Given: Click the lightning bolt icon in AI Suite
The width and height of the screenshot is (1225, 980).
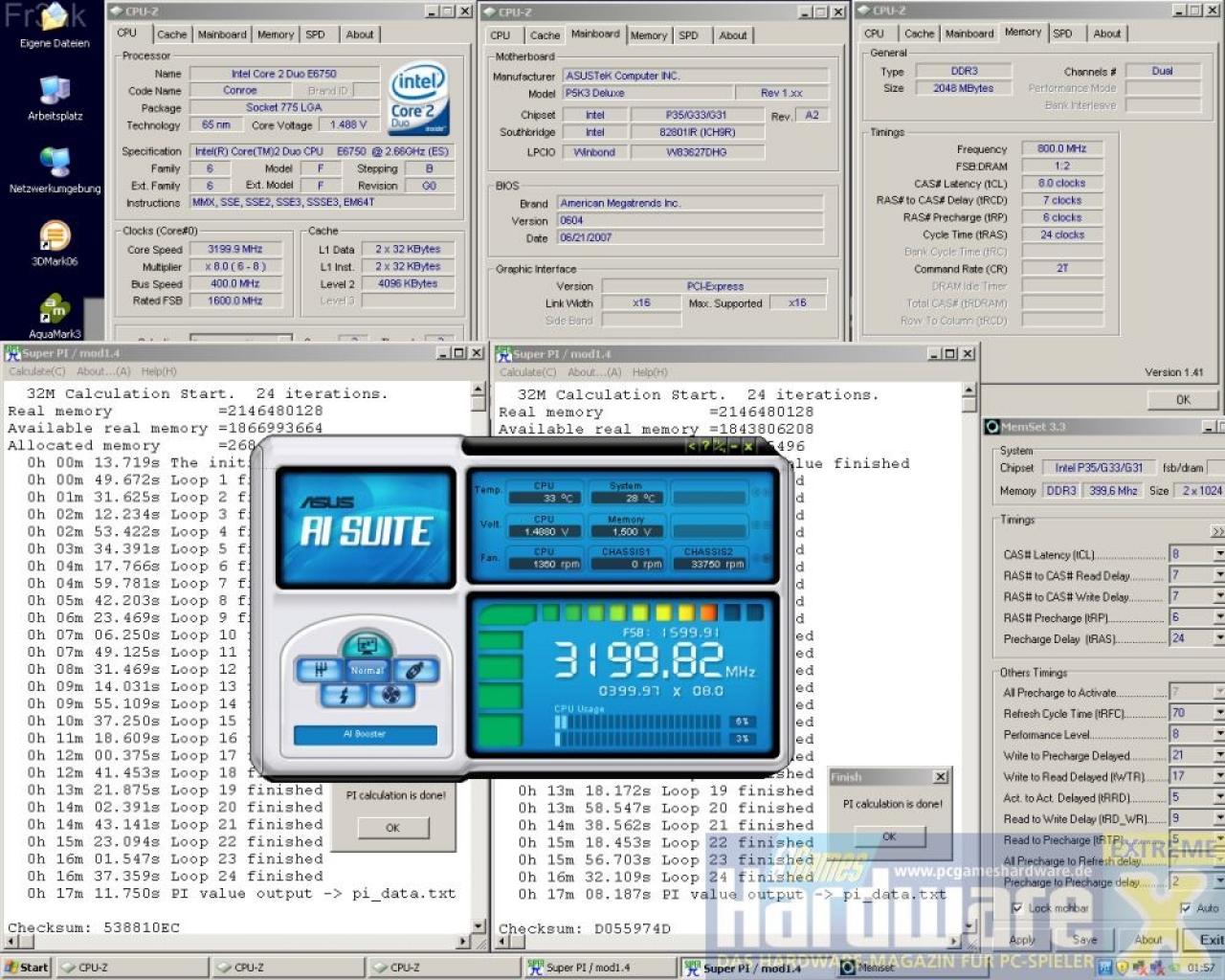Looking at the screenshot, I should click(x=344, y=695).
